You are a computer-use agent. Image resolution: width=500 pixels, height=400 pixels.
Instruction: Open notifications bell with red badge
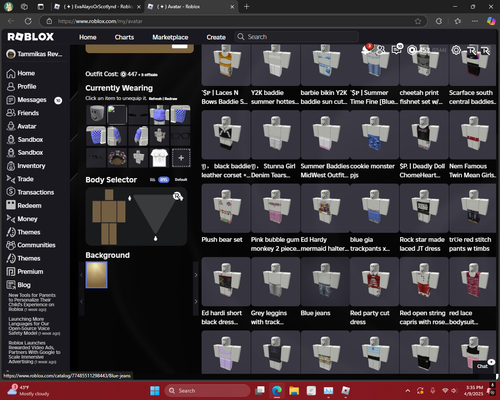tap(366, 50)
